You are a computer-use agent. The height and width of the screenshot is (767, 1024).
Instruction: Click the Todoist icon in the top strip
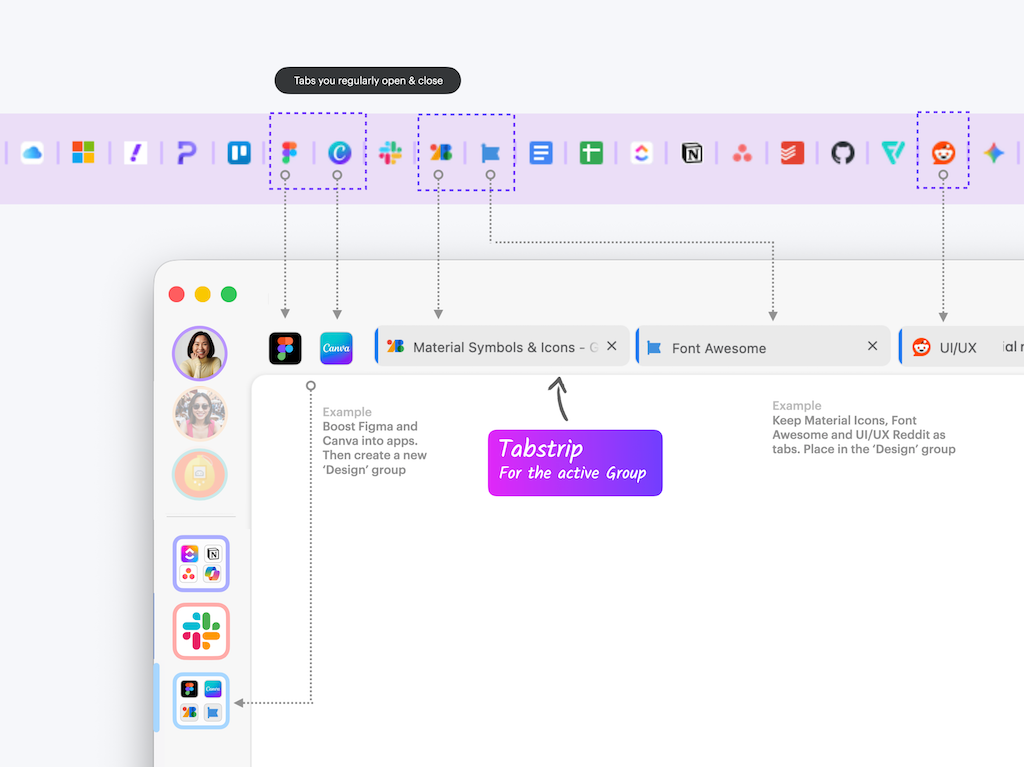(x=792, y=153)
